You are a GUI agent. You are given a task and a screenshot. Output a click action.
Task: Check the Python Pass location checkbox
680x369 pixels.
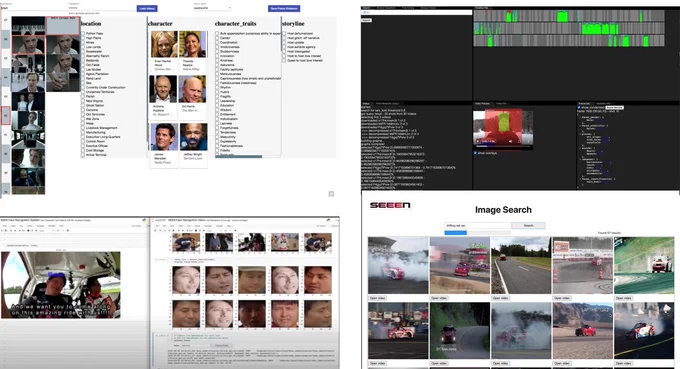pyautogui.click(x=83, y=33)
